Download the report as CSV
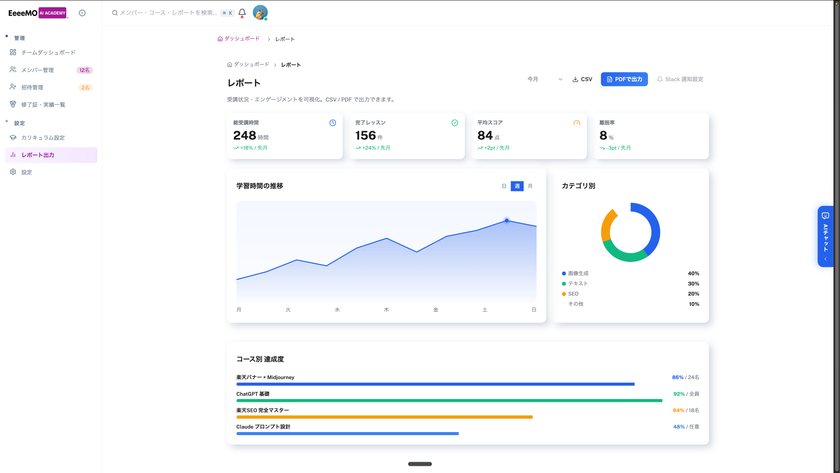This screenshot has width=840, height=473. pyautogui.click(x=582, y=79)
